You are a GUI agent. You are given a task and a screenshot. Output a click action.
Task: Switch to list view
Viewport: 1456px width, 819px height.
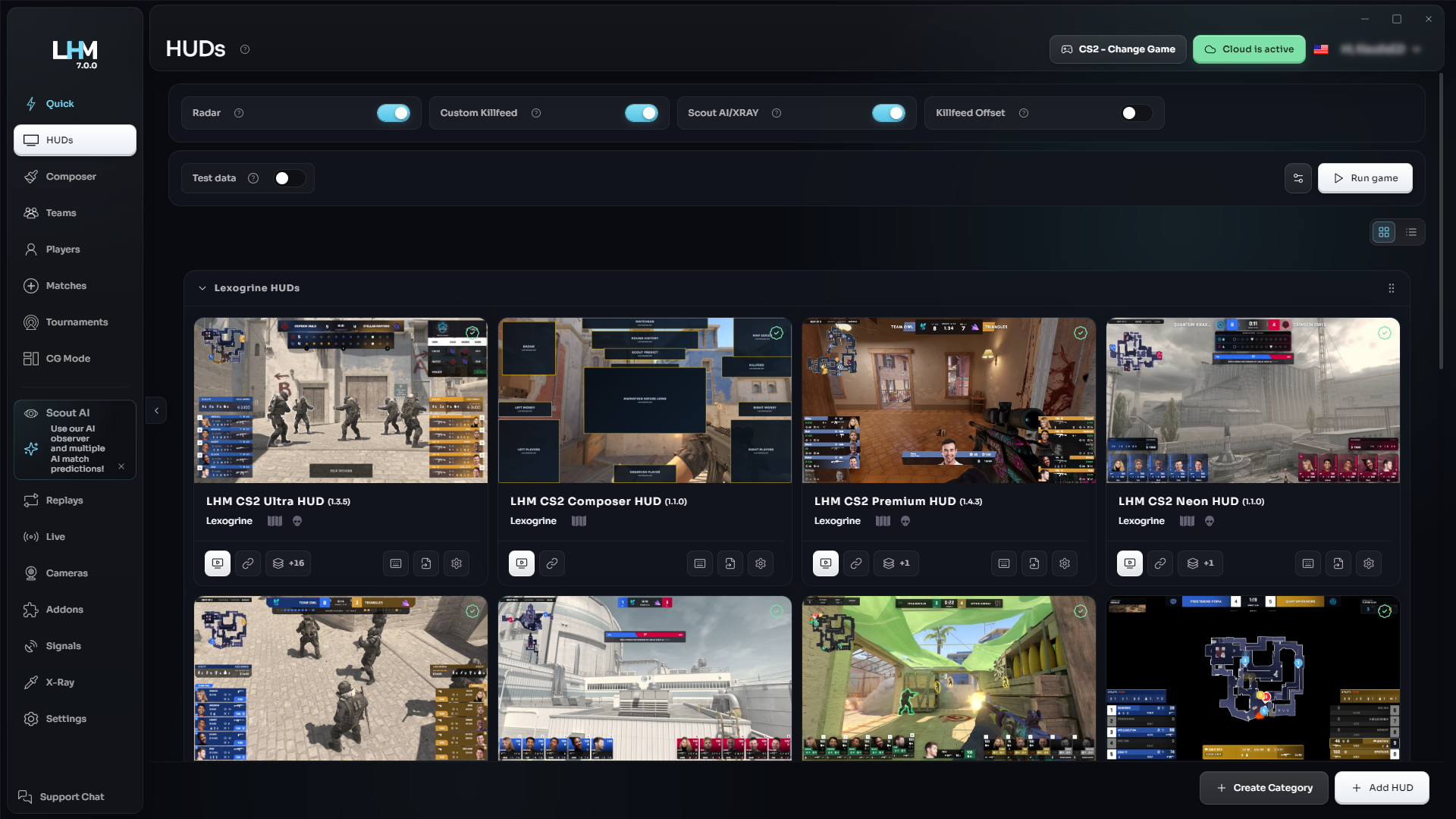(x=1411, y=232)
